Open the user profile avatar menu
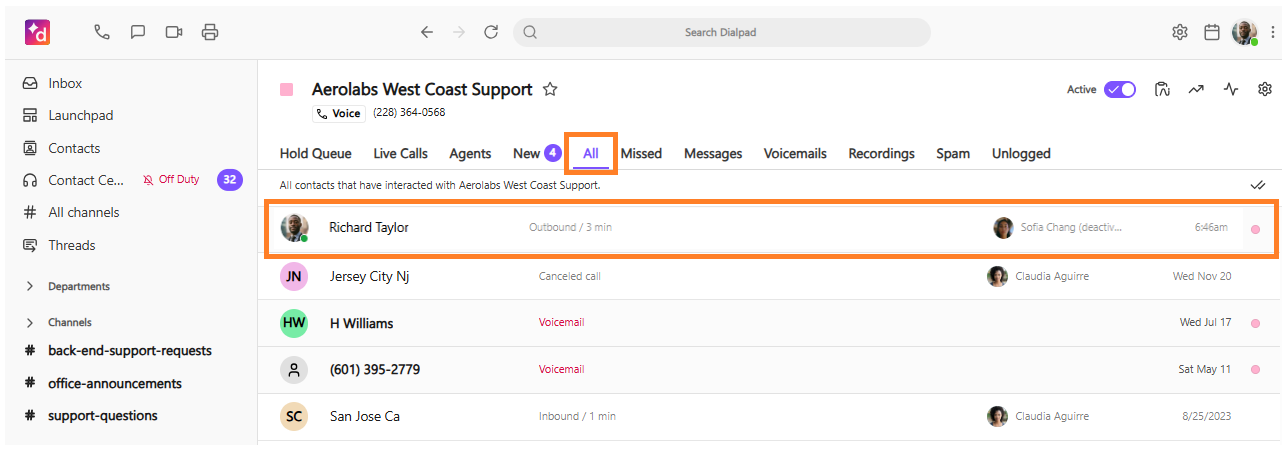This screenshot has height=449, width=1287. pyautogui.click(x=1245, y=32)
